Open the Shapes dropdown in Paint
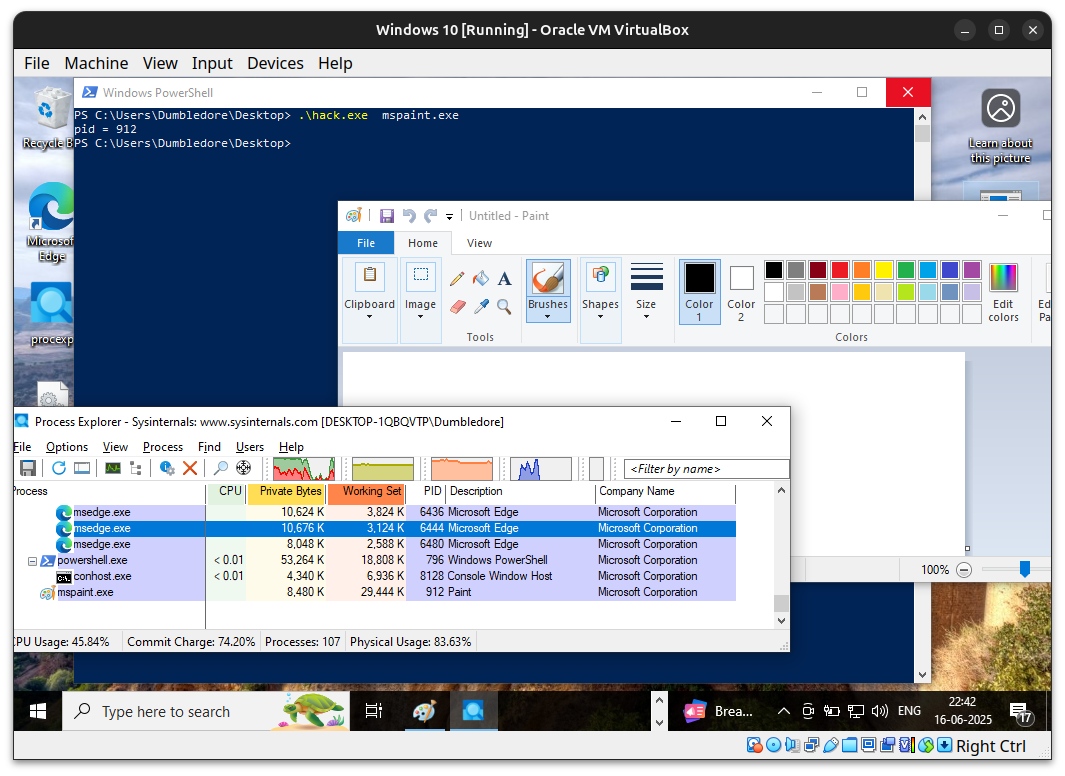1065x776 pixels. tap(600, 299)
